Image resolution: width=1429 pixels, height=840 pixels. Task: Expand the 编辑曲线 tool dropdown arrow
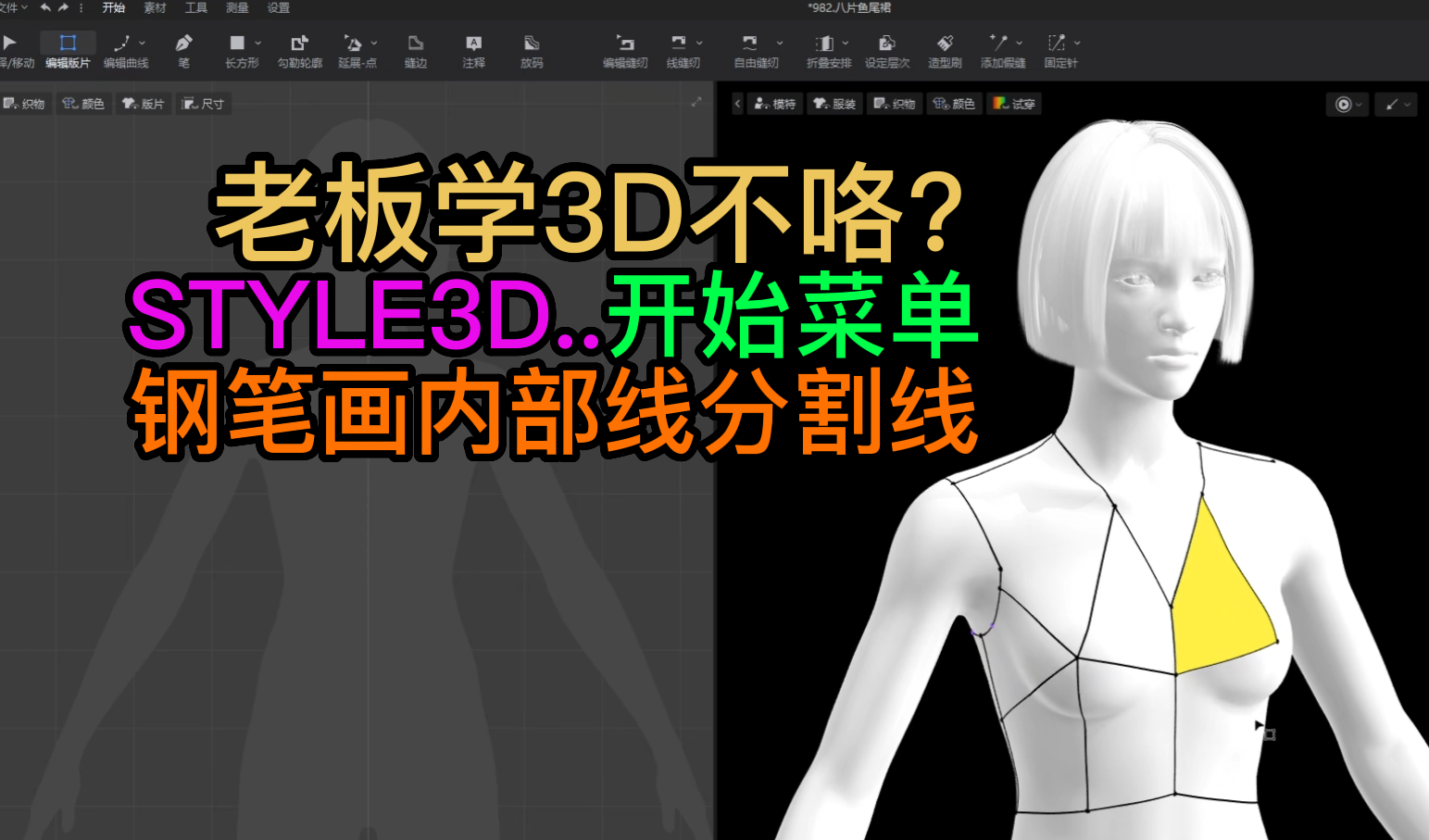point(142,43)
